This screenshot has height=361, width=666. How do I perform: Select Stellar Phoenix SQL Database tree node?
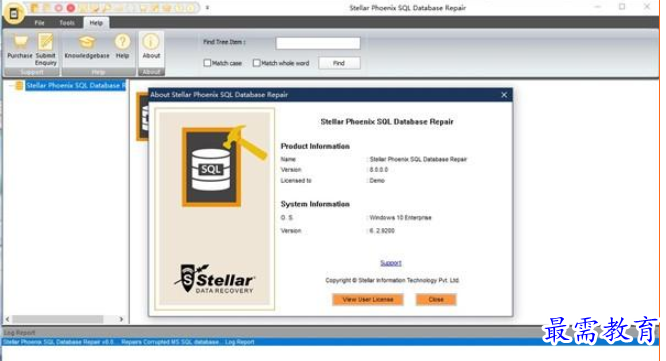tap(76, 85)
